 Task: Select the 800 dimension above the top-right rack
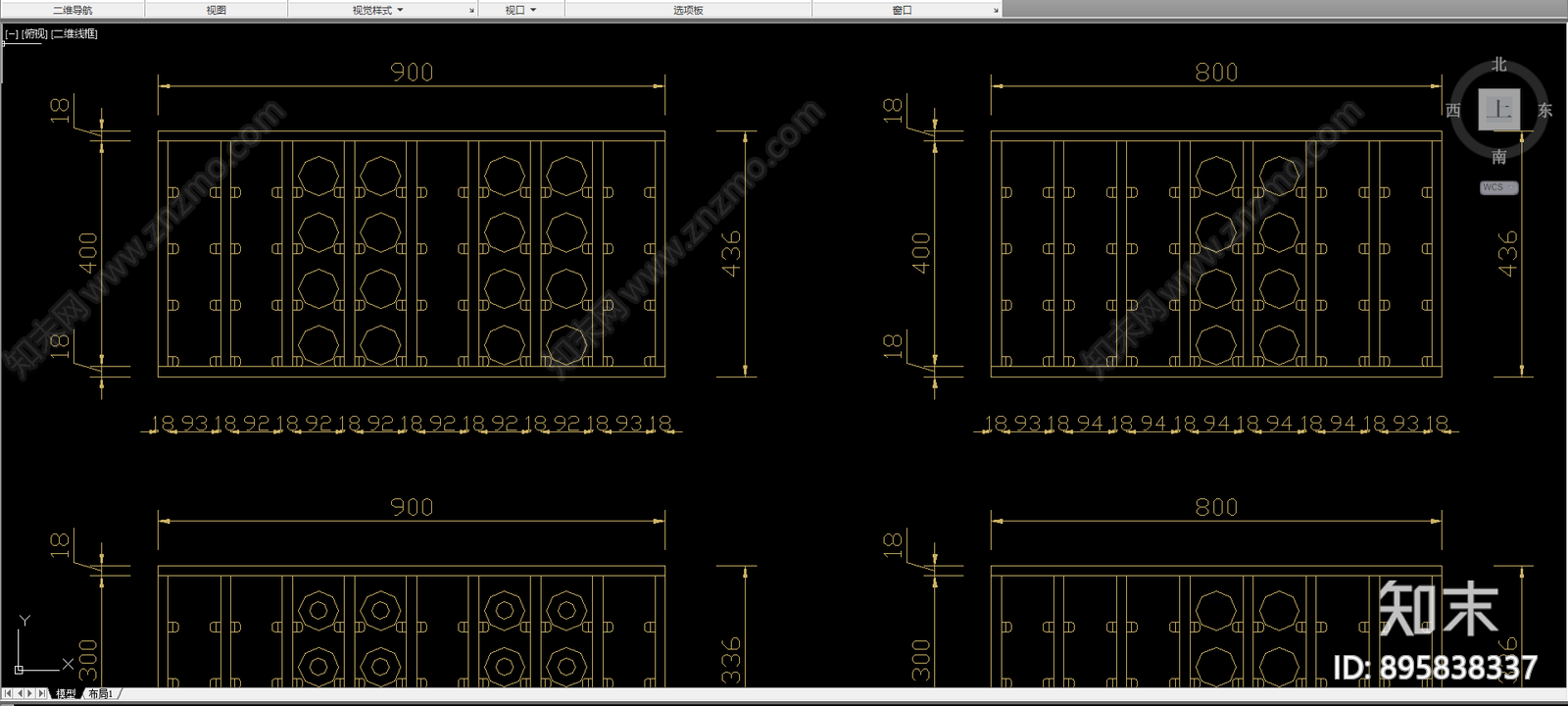point(1216,72)
